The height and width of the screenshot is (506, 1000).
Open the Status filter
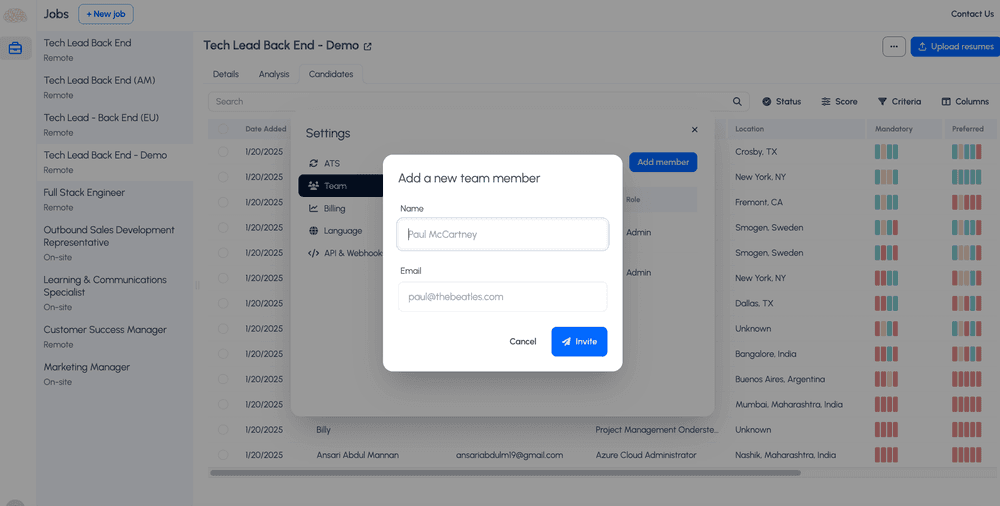click(x=781, y=101)
